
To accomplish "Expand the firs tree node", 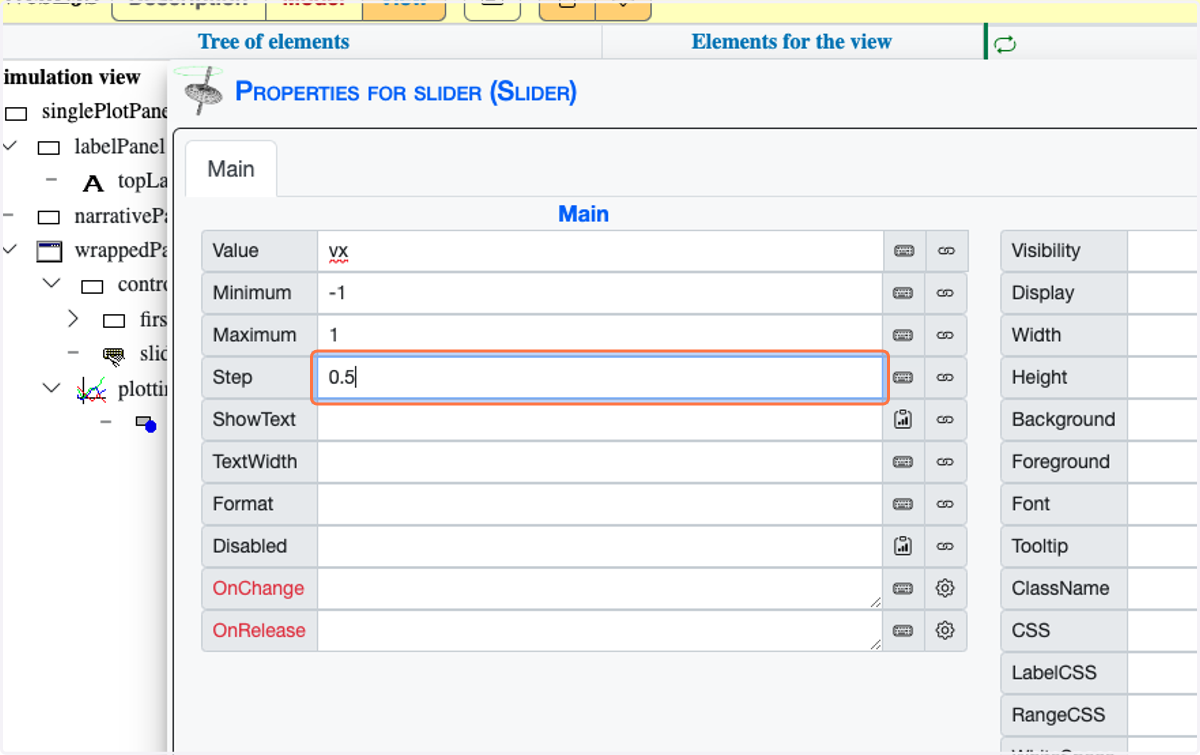I will tap(73, 319).
